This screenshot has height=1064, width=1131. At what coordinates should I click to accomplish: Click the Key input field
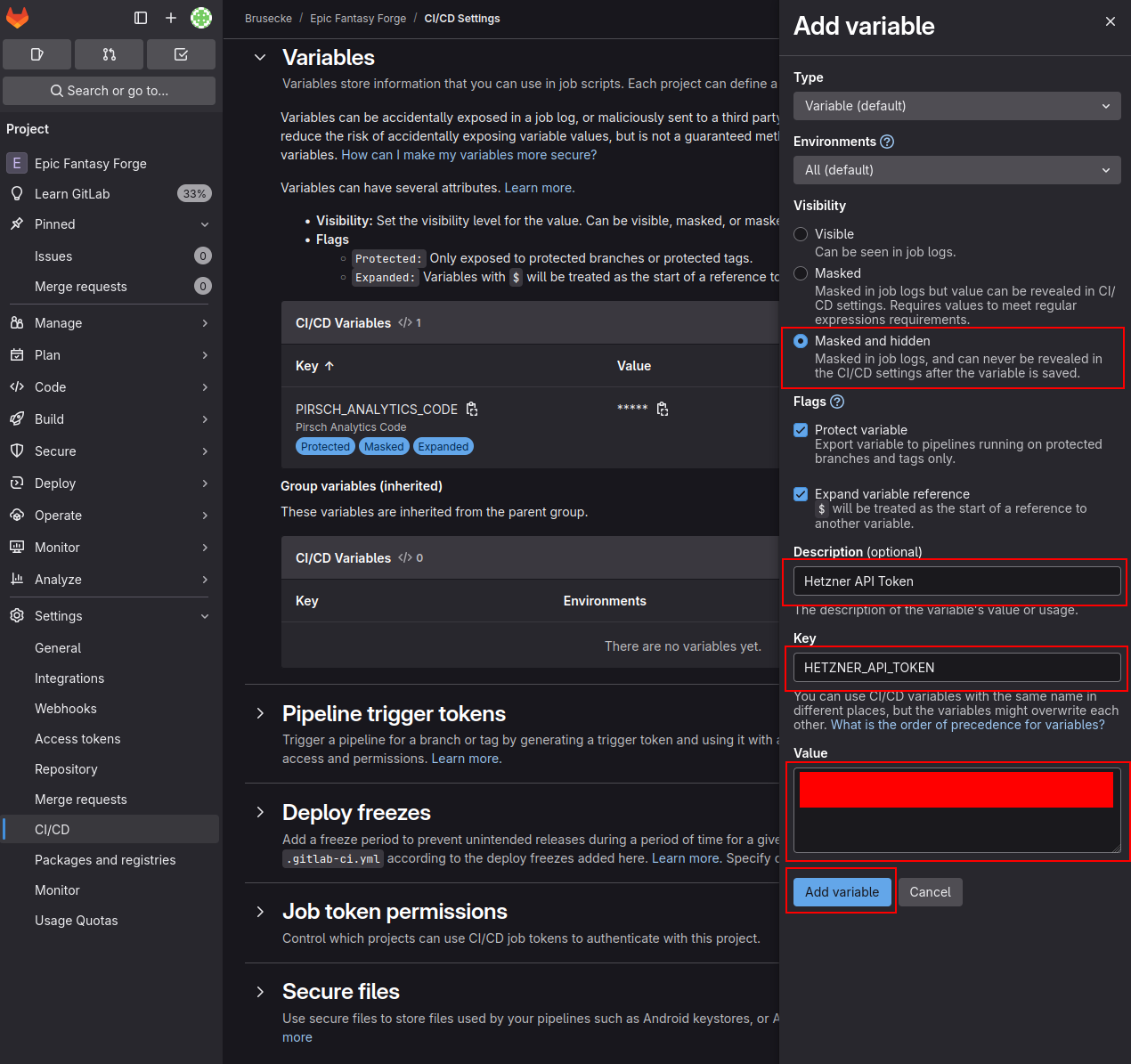click(x=957, y=668)
